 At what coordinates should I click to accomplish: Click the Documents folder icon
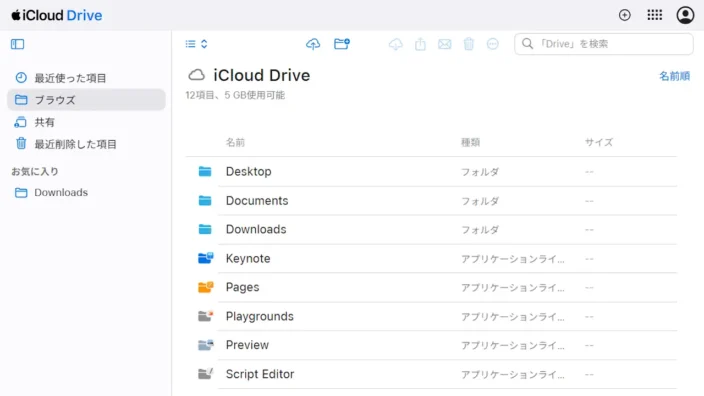[205, 201]
